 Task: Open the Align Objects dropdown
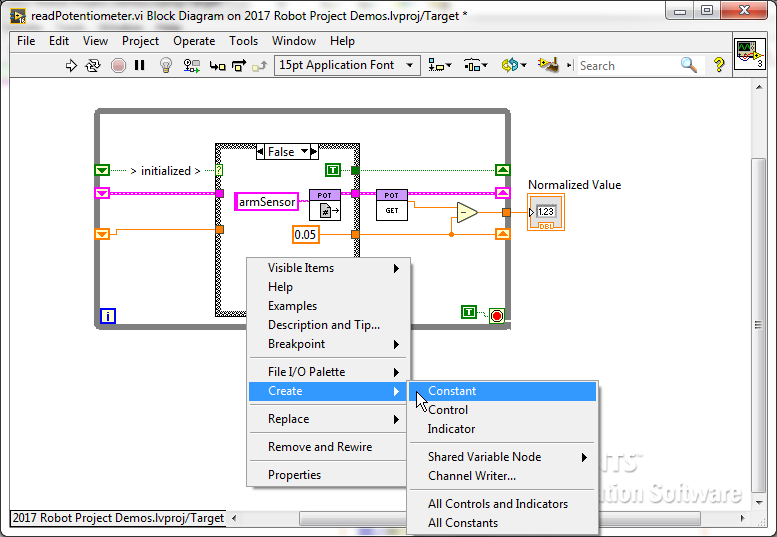tap(439, 65)
